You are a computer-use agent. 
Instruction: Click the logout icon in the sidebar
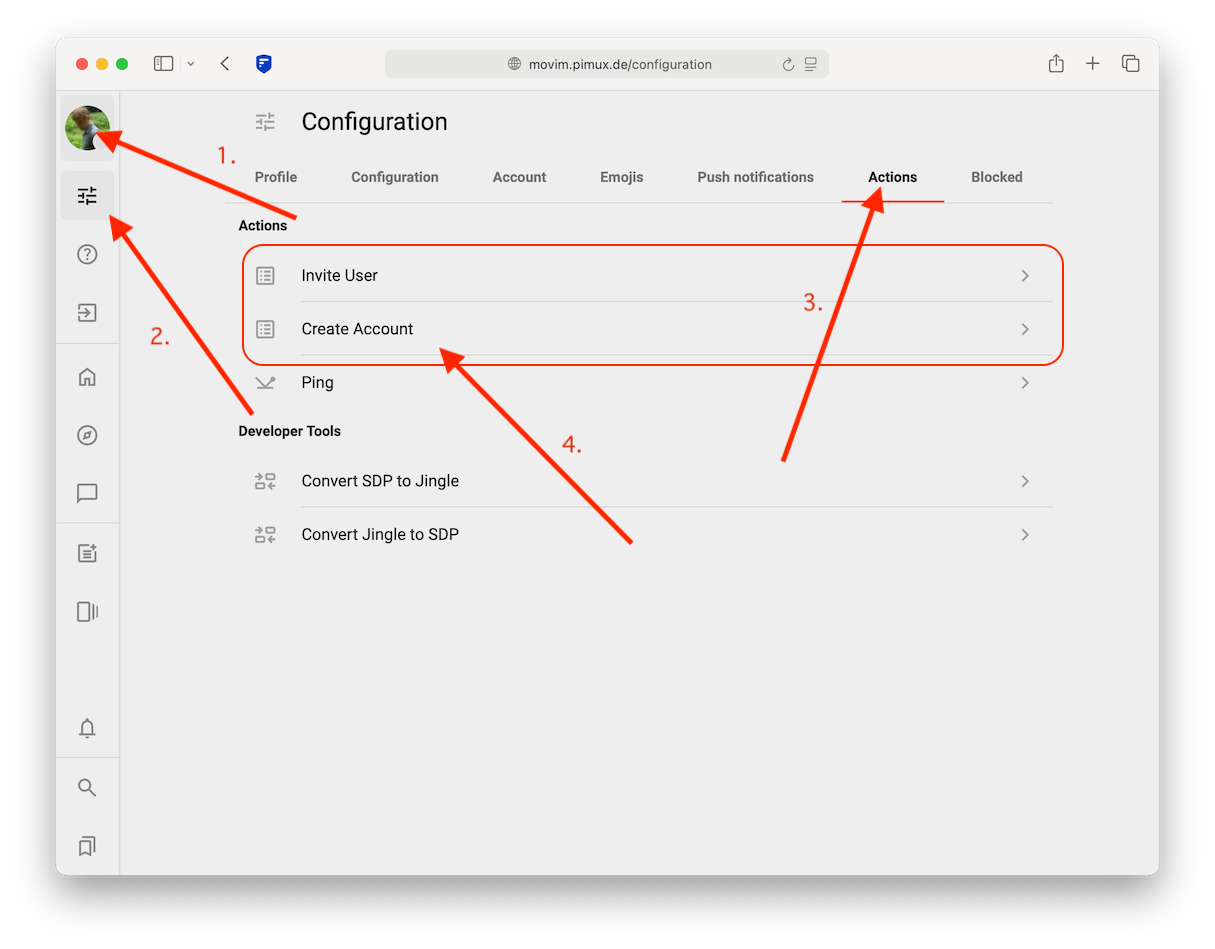(87, 312)
